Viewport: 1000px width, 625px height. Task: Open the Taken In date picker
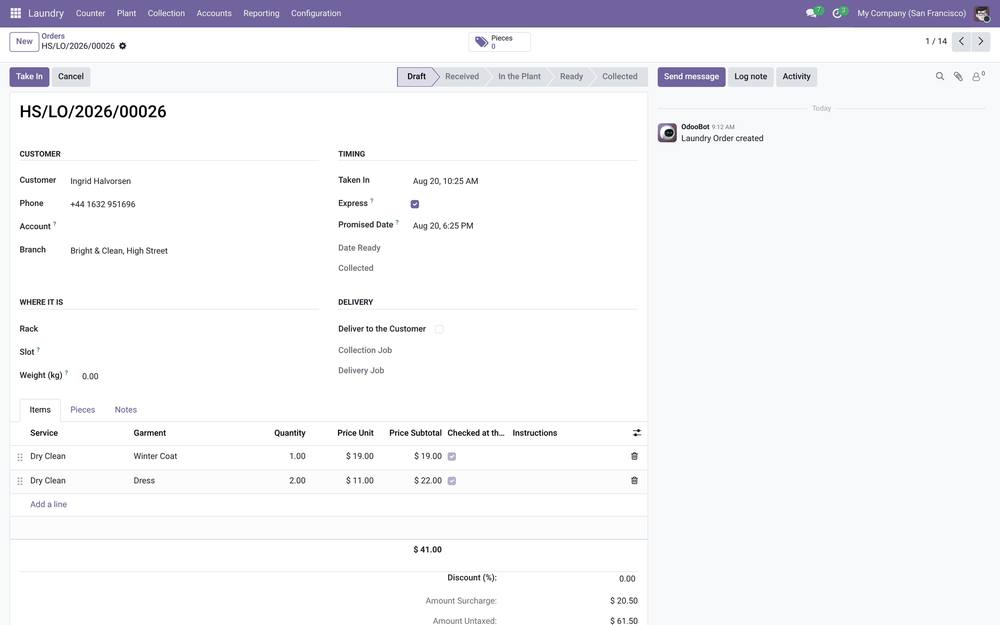coord(524,181)
